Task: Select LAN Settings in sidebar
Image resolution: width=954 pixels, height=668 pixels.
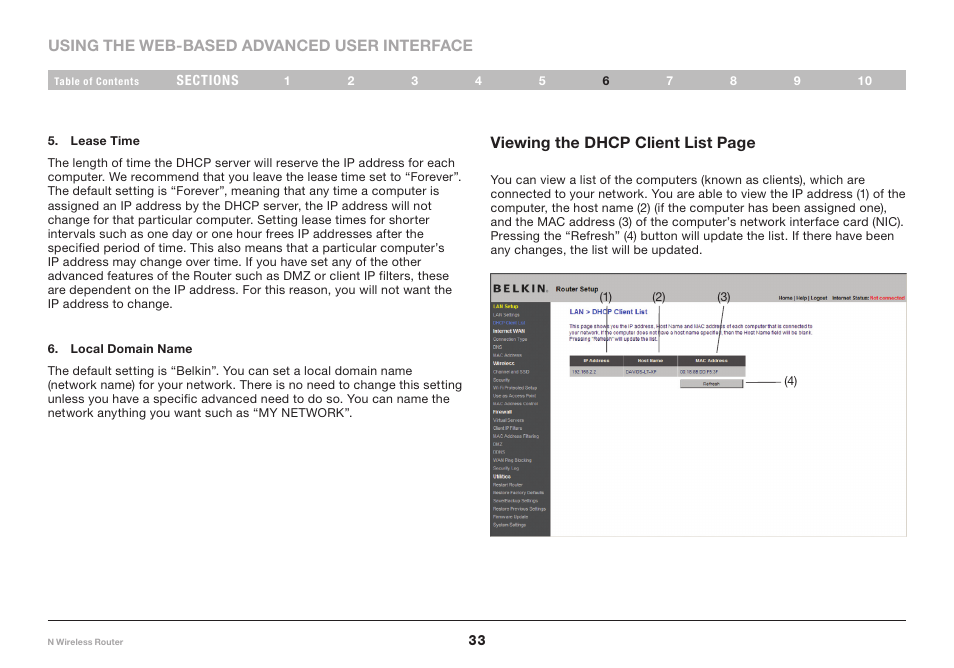Action: point(506,315)
